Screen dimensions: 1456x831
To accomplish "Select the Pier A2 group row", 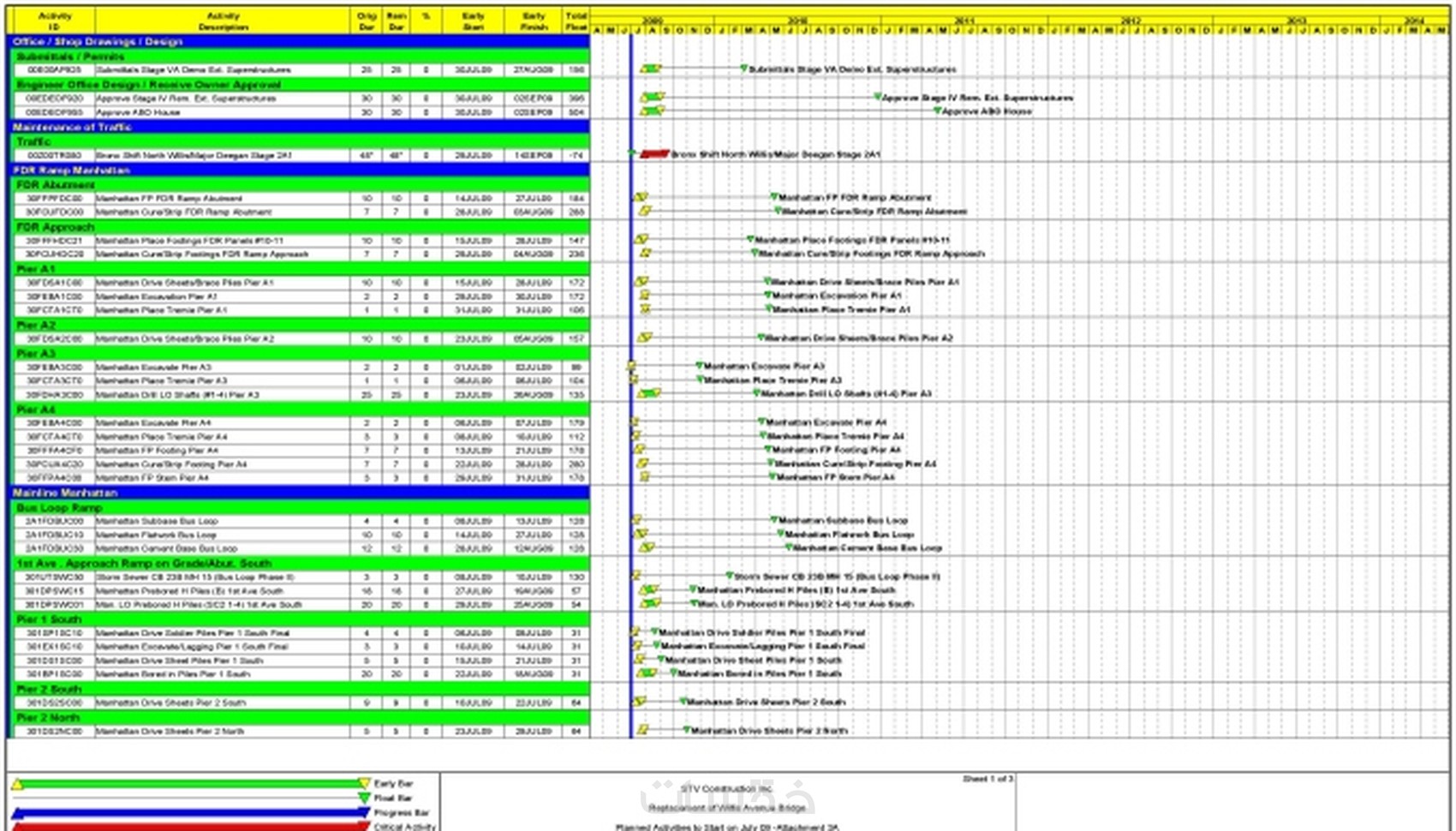I will pos(300,325).
